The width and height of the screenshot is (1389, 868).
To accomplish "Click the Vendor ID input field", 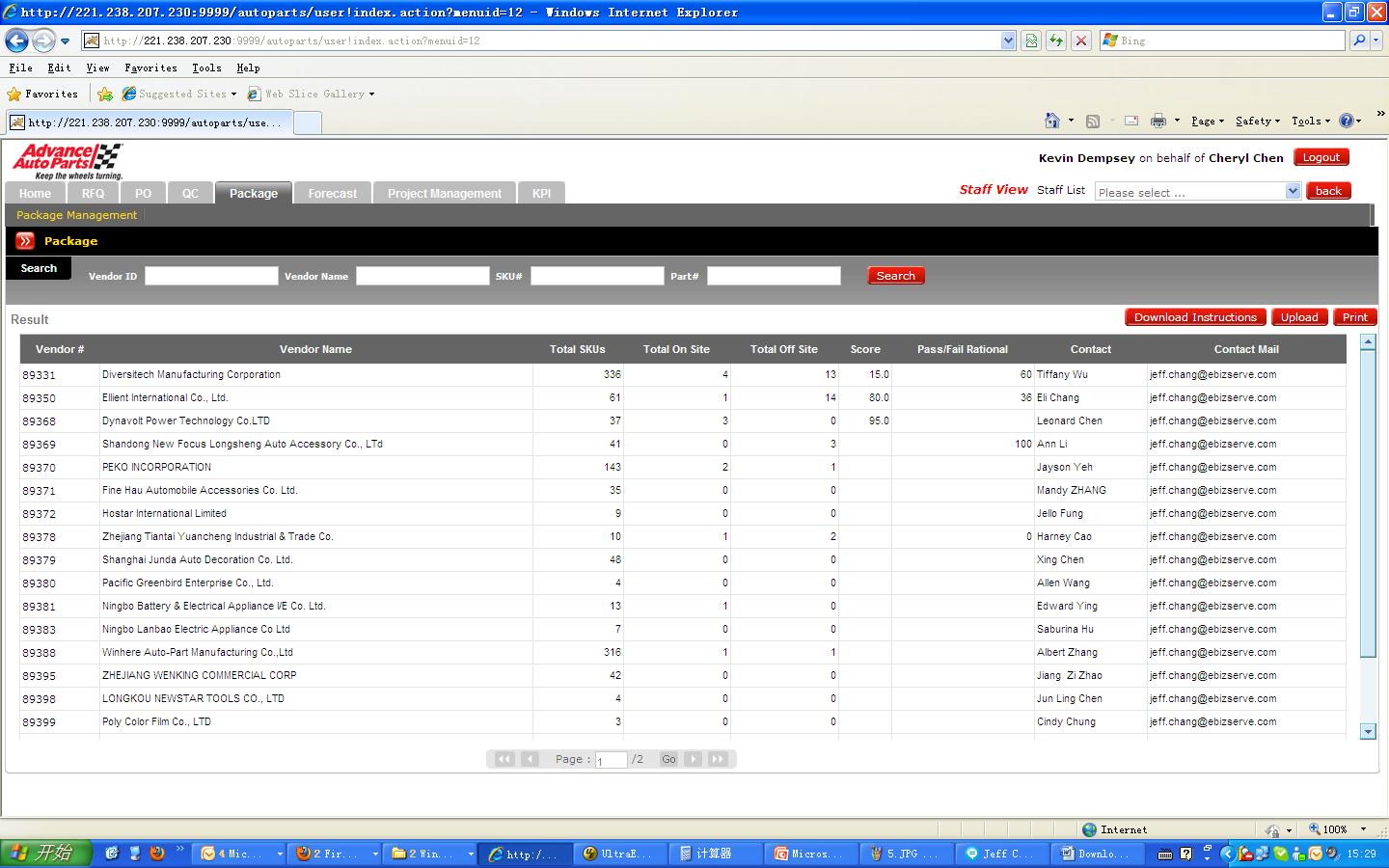I will [x=211, y=276].
